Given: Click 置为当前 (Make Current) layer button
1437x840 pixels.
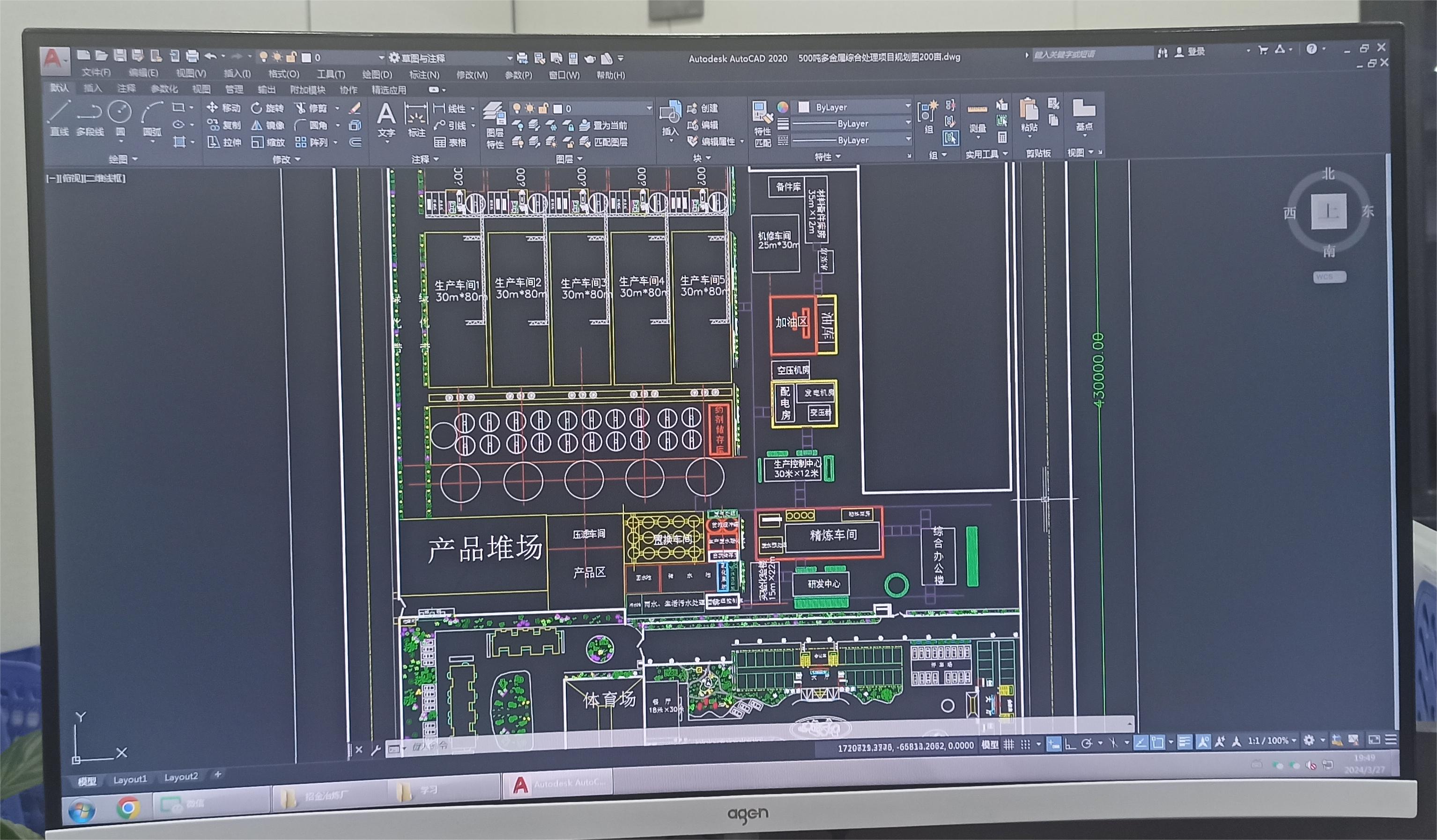Looking at the screenshot, I should 604,125.
